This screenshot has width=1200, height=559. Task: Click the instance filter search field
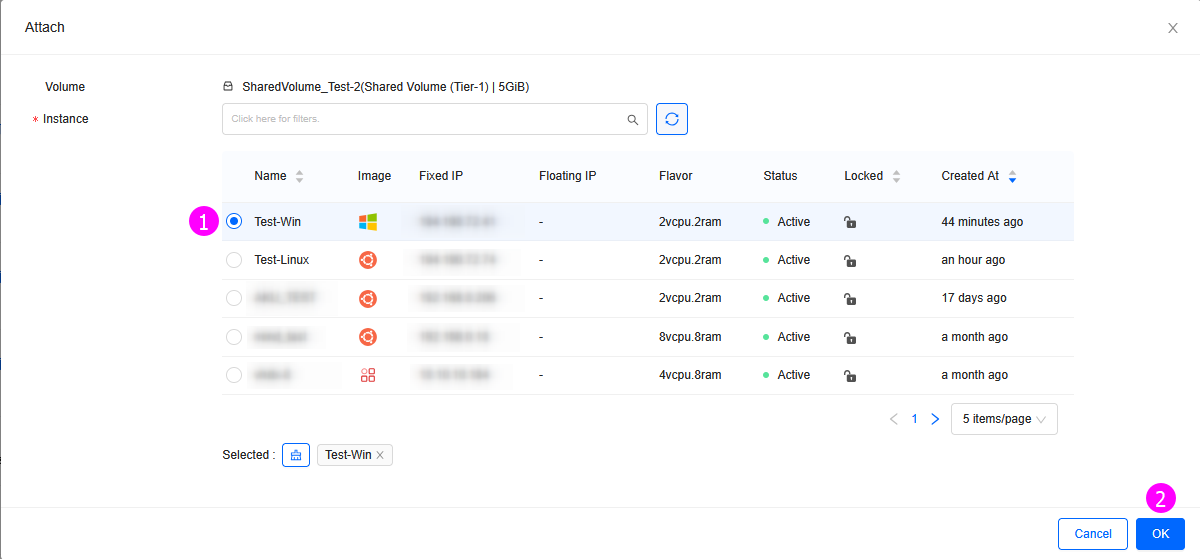(x=435, y=119)
